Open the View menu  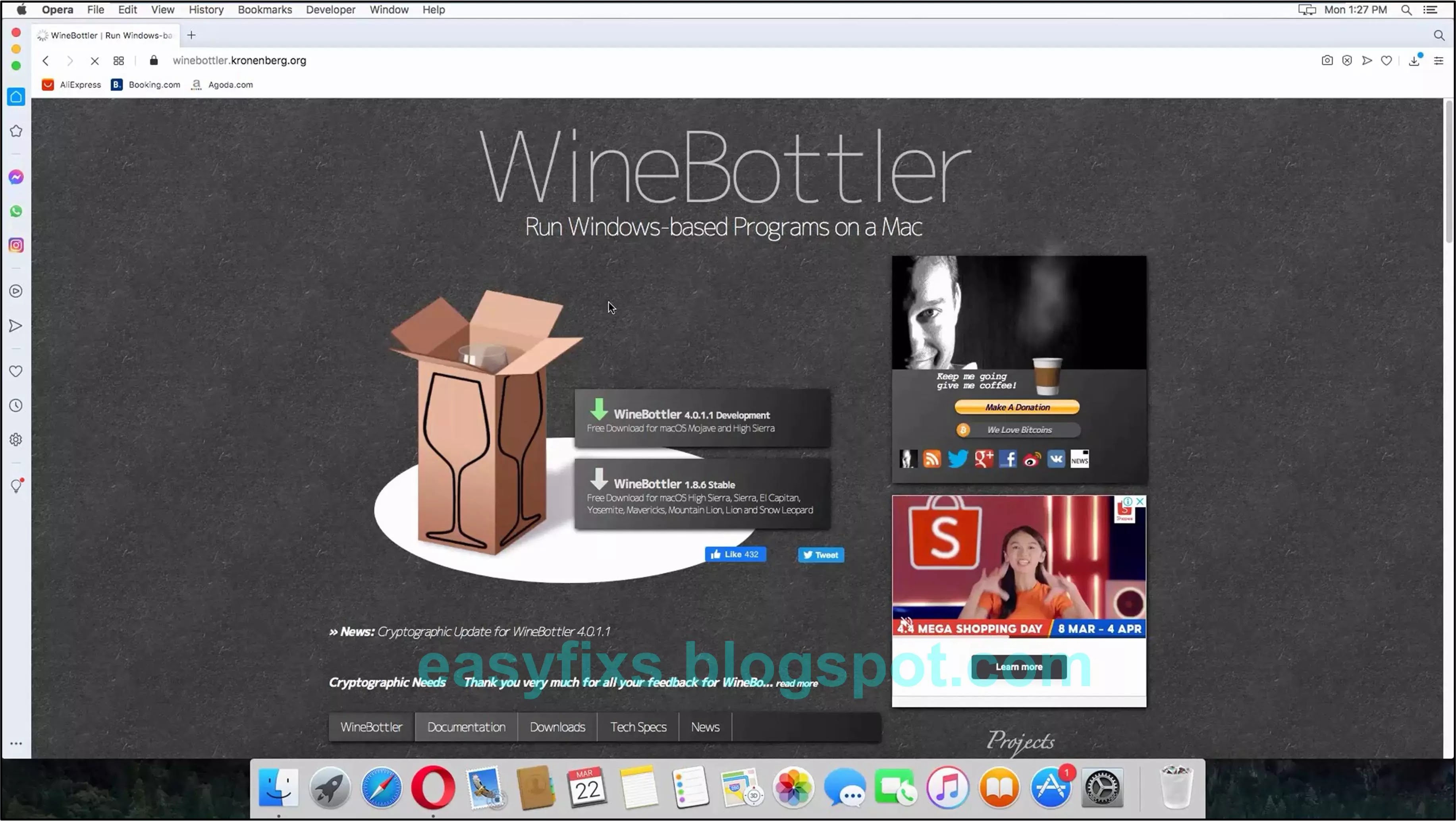pos(163,10)
